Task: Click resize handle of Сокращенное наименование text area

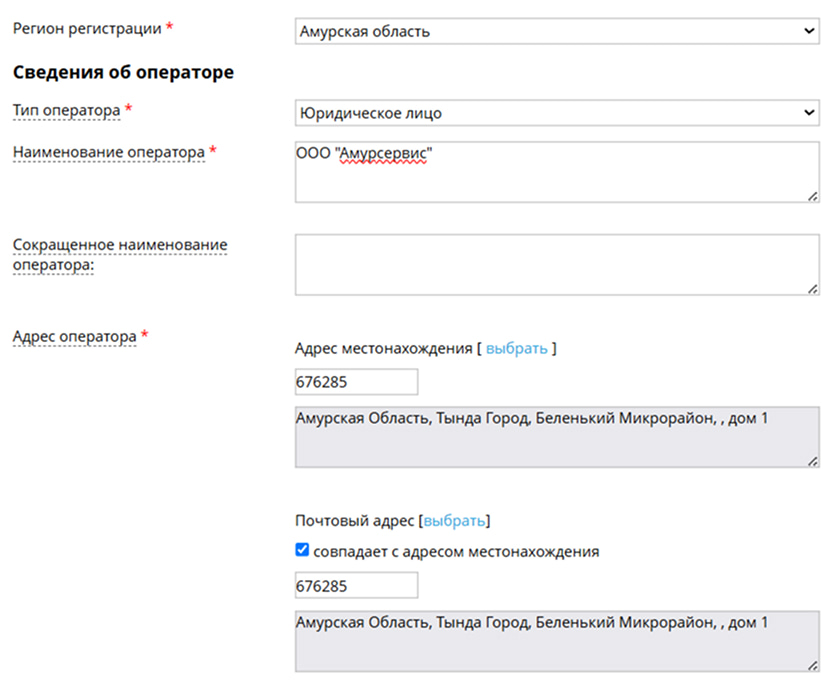Action: [813, 289]
